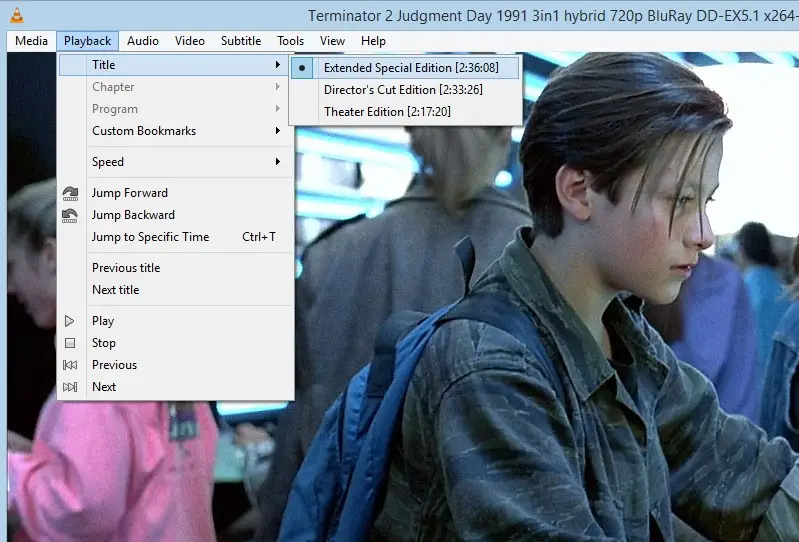799x542 pixels.
Task: Expand the Program submenu arrow
Action: [x=278, y=109]
